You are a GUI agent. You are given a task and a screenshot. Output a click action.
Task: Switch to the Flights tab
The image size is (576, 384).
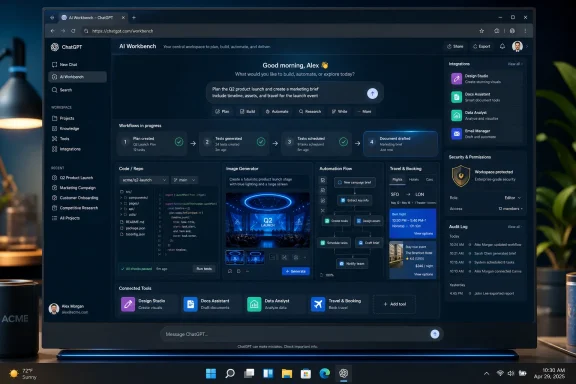pyautogui.click(x=397, y=180)
